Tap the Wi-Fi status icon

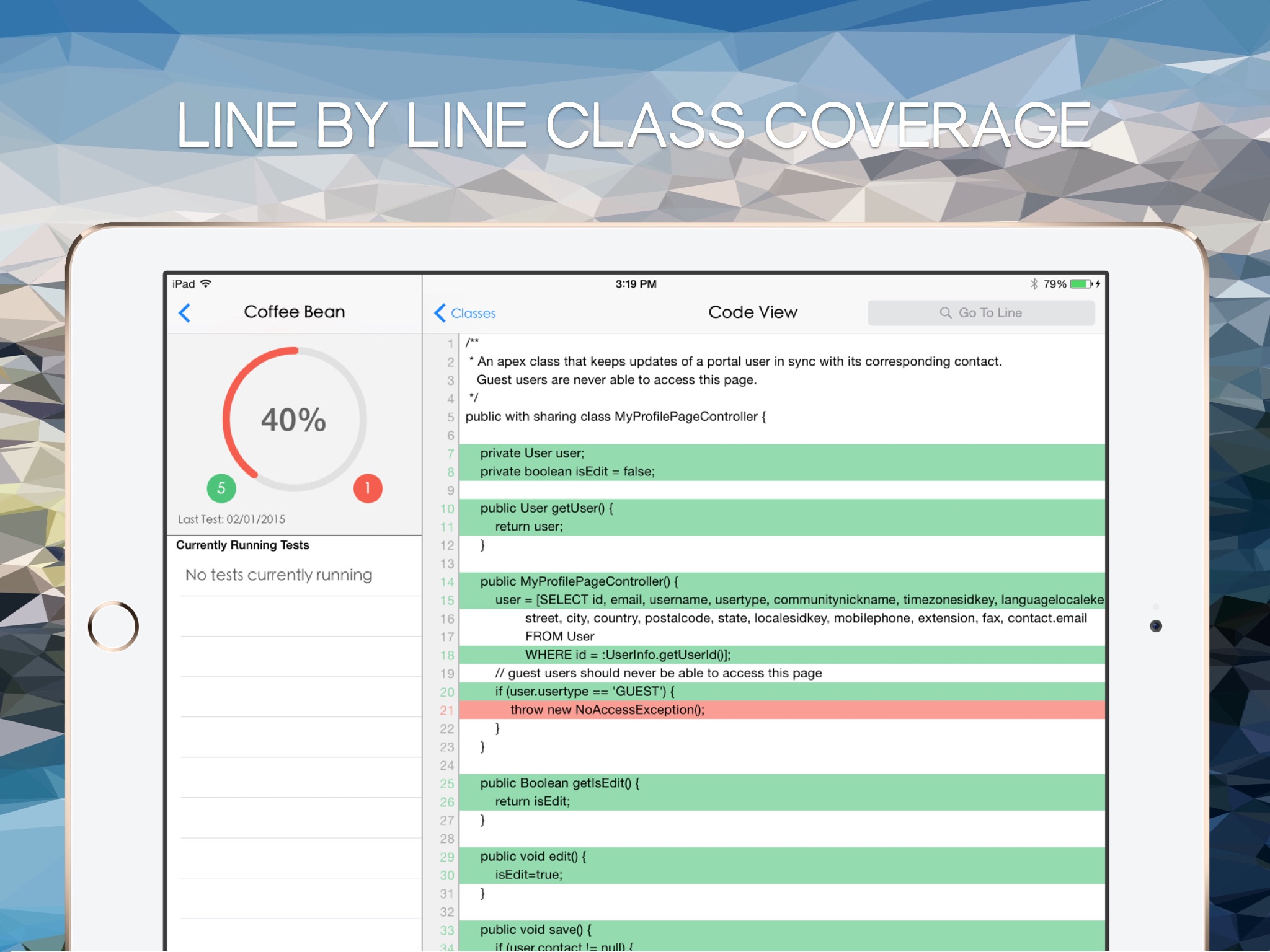coord(206,284)
